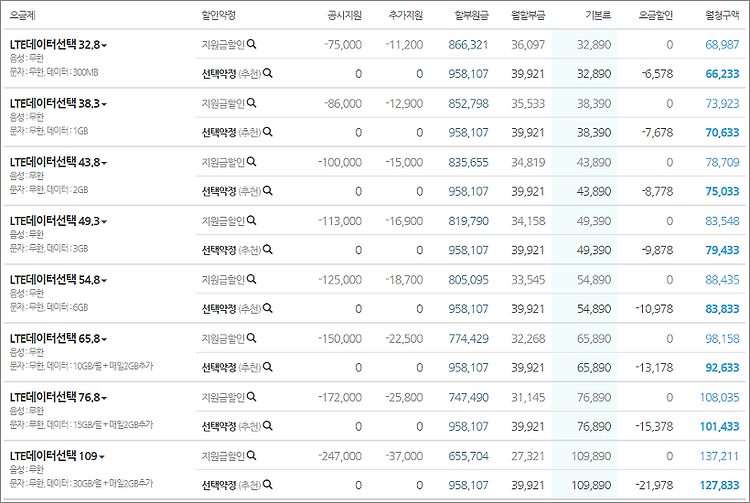
Task: Click magnifier beside 선택약정 in LTE데이터선택 49.3 row
Action: (268, 250)
